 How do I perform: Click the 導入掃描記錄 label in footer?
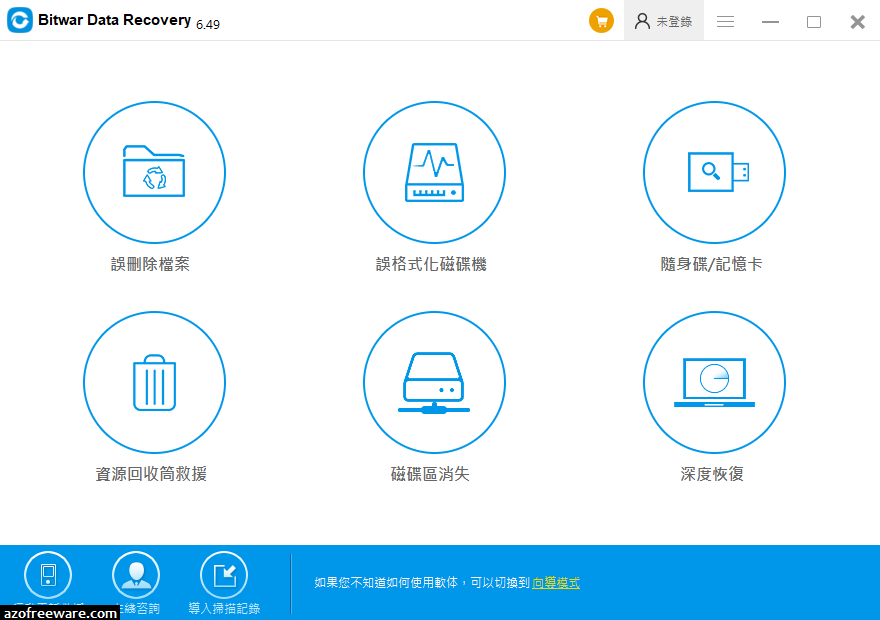point(224,608)
